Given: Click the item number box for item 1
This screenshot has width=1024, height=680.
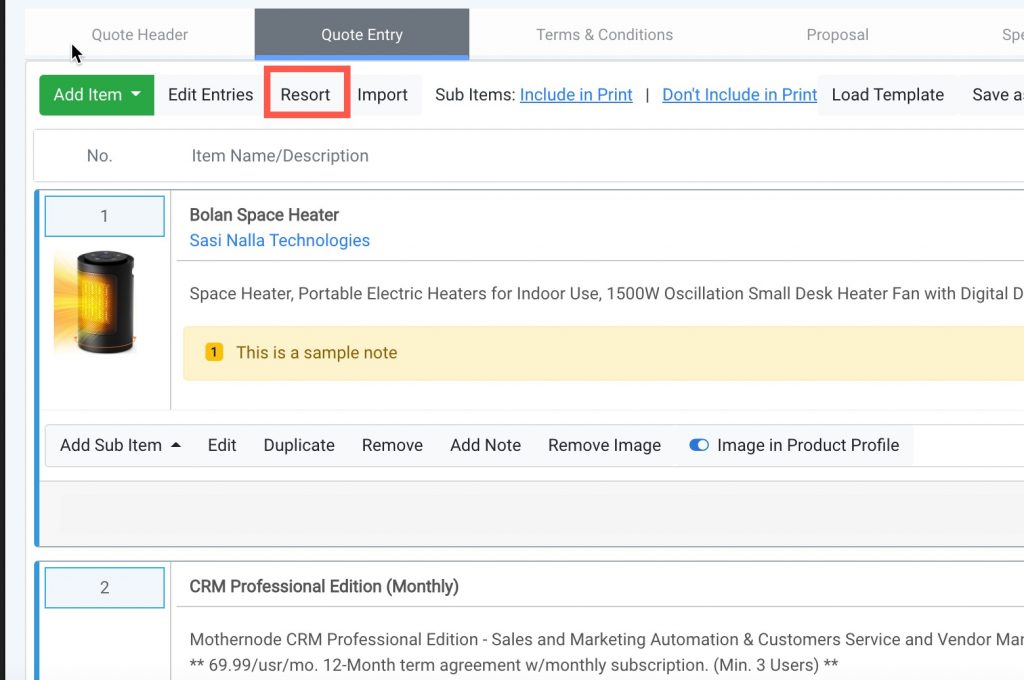Looking at the screenshot, I should tap(104, 215).
